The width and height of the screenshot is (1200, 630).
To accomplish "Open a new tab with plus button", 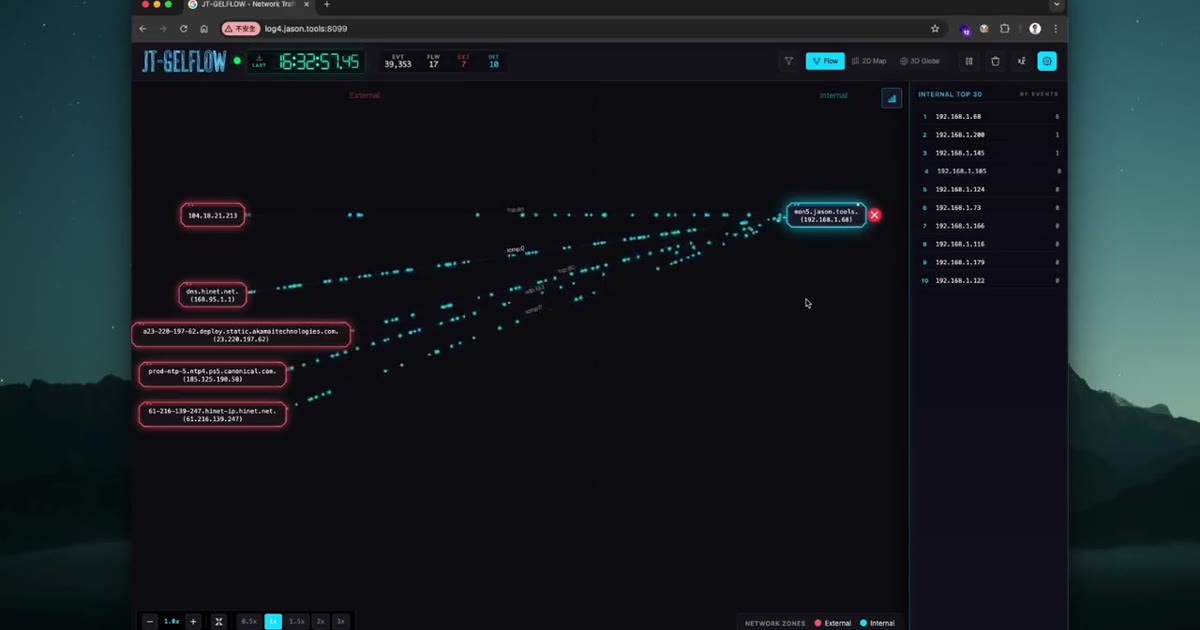I will coord(327,5).
